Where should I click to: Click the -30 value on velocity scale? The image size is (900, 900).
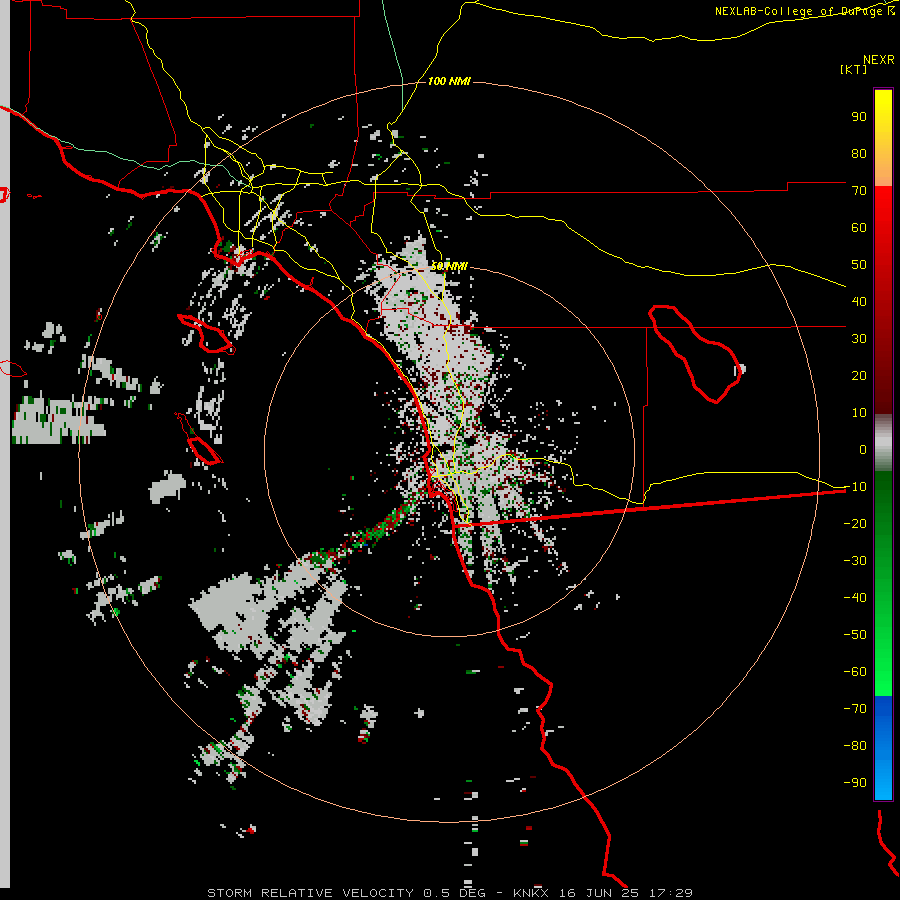click(855, 561)
